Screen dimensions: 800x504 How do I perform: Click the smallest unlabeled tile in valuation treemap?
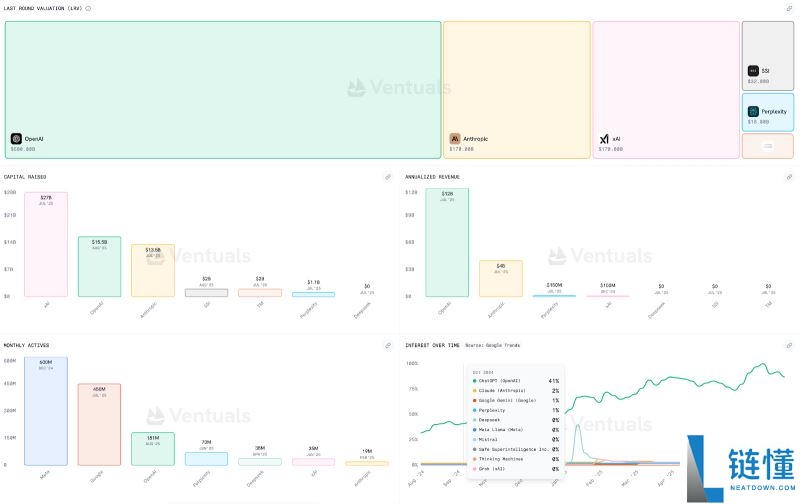coord(768,146)
